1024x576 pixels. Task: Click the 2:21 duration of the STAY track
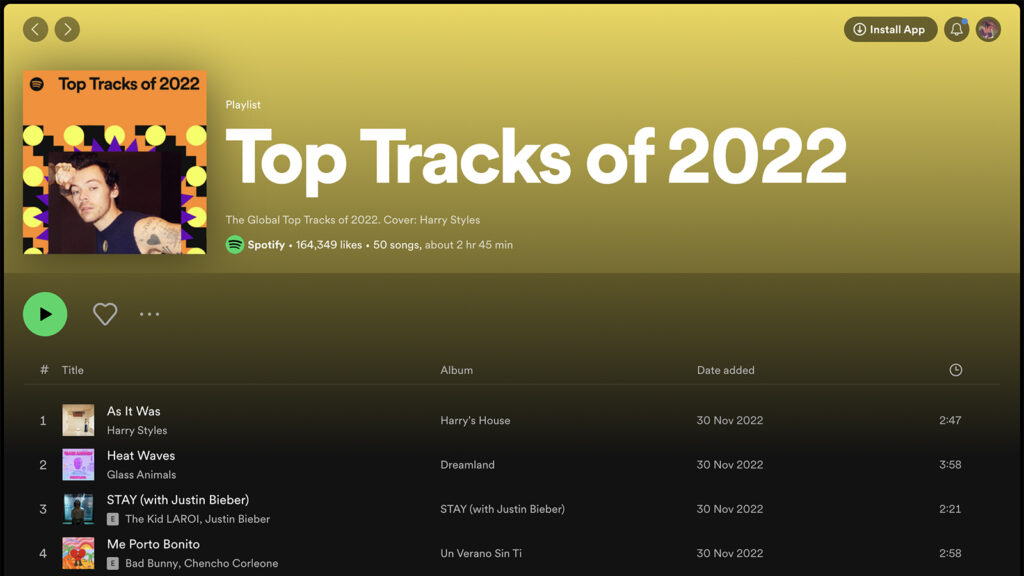click(x=950, y=509)
